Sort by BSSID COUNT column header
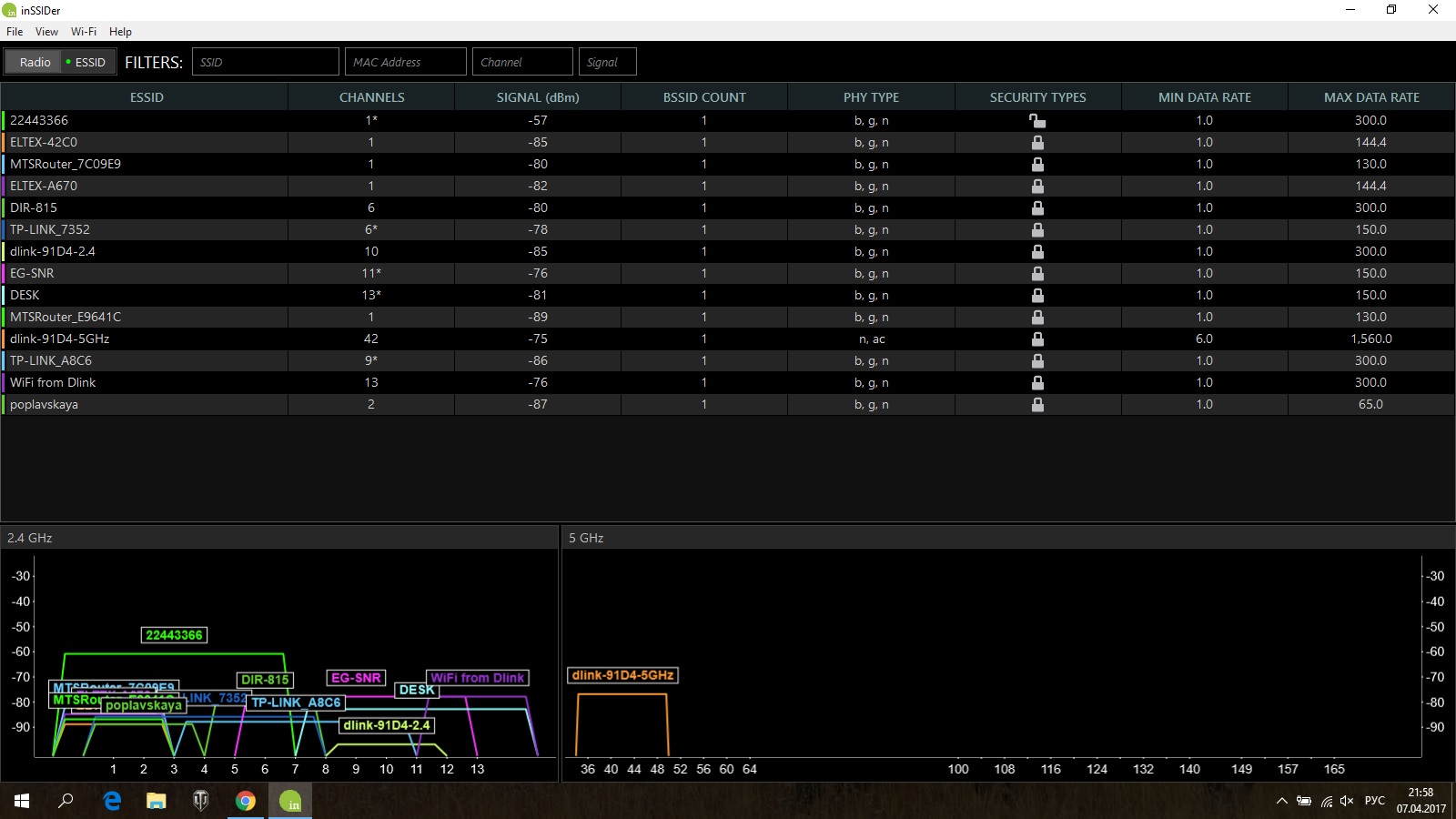 (704, 97)
